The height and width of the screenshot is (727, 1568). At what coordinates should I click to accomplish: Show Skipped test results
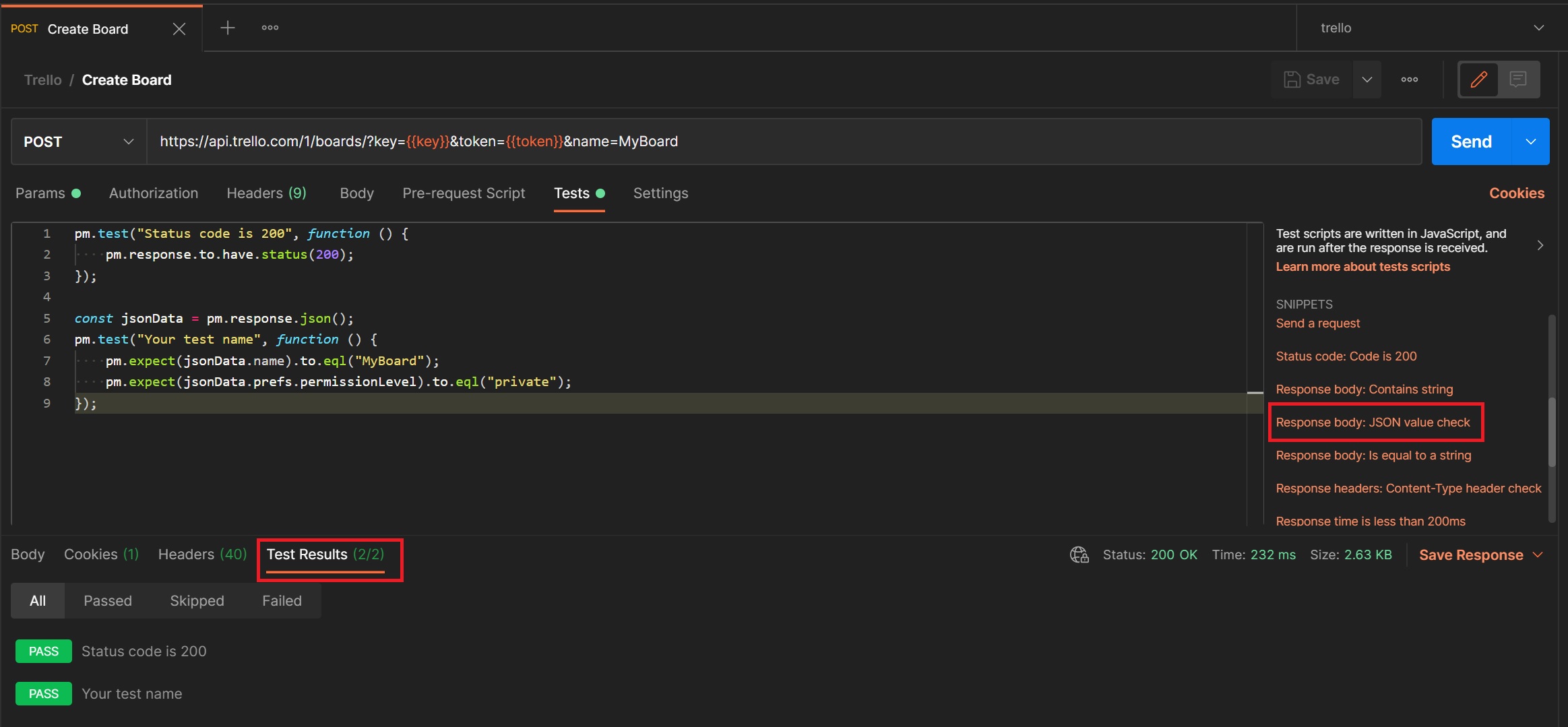click(197, 600)
